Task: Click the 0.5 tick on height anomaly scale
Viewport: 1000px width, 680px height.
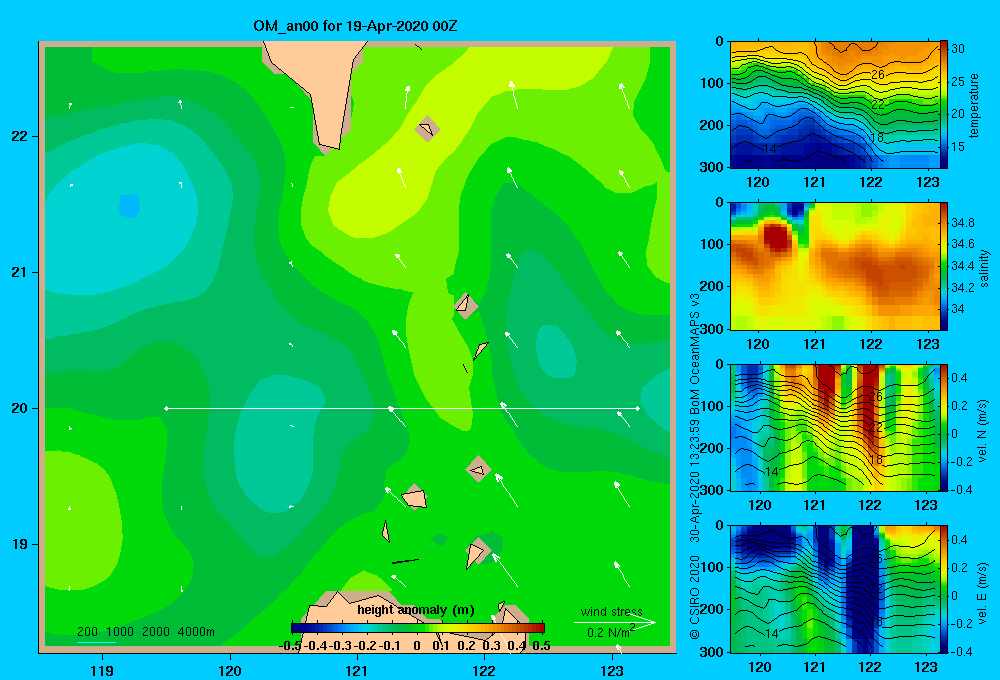Action: click(541, 646)
